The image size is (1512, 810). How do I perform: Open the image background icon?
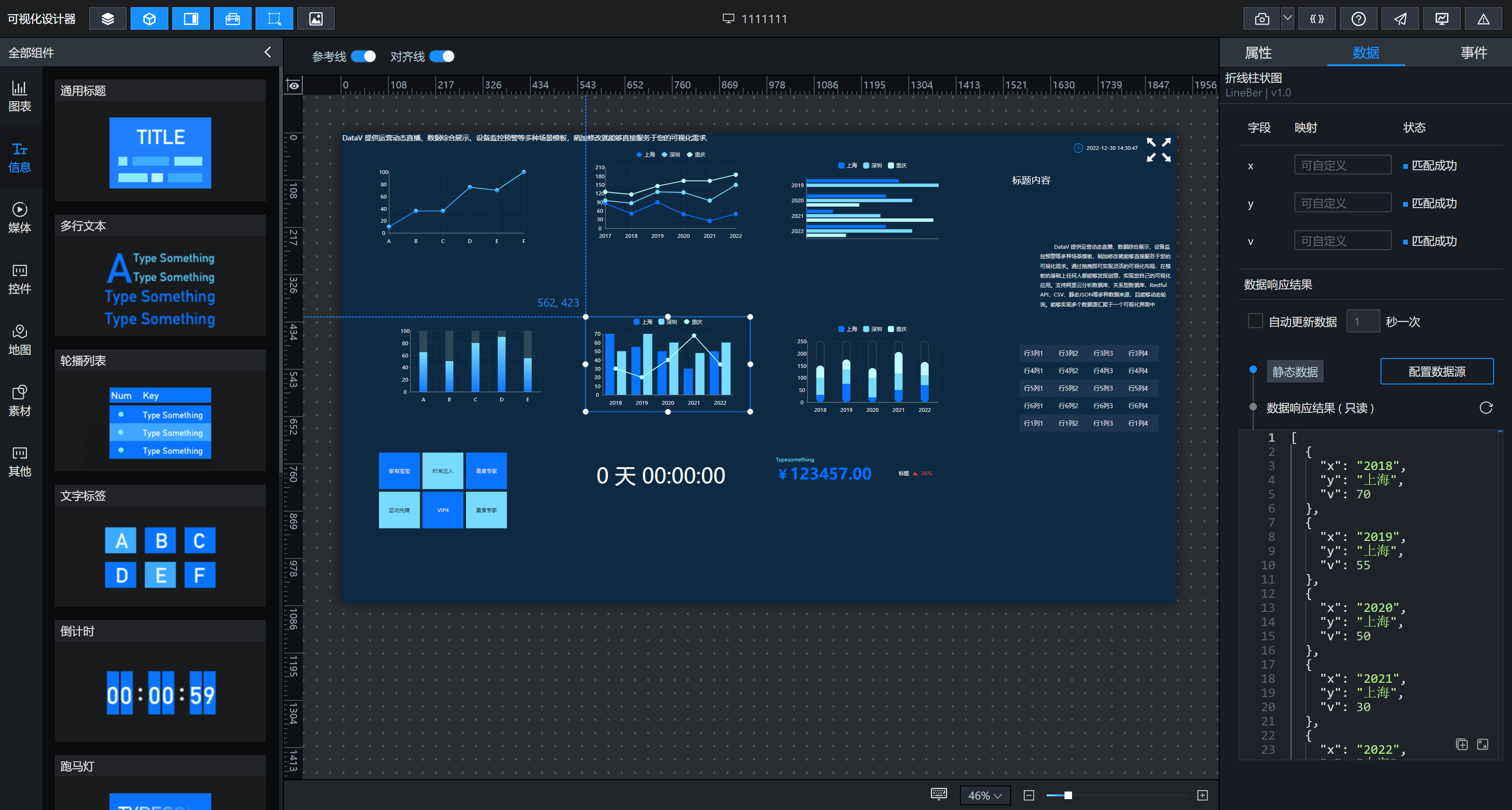click(x=316, y=19)
